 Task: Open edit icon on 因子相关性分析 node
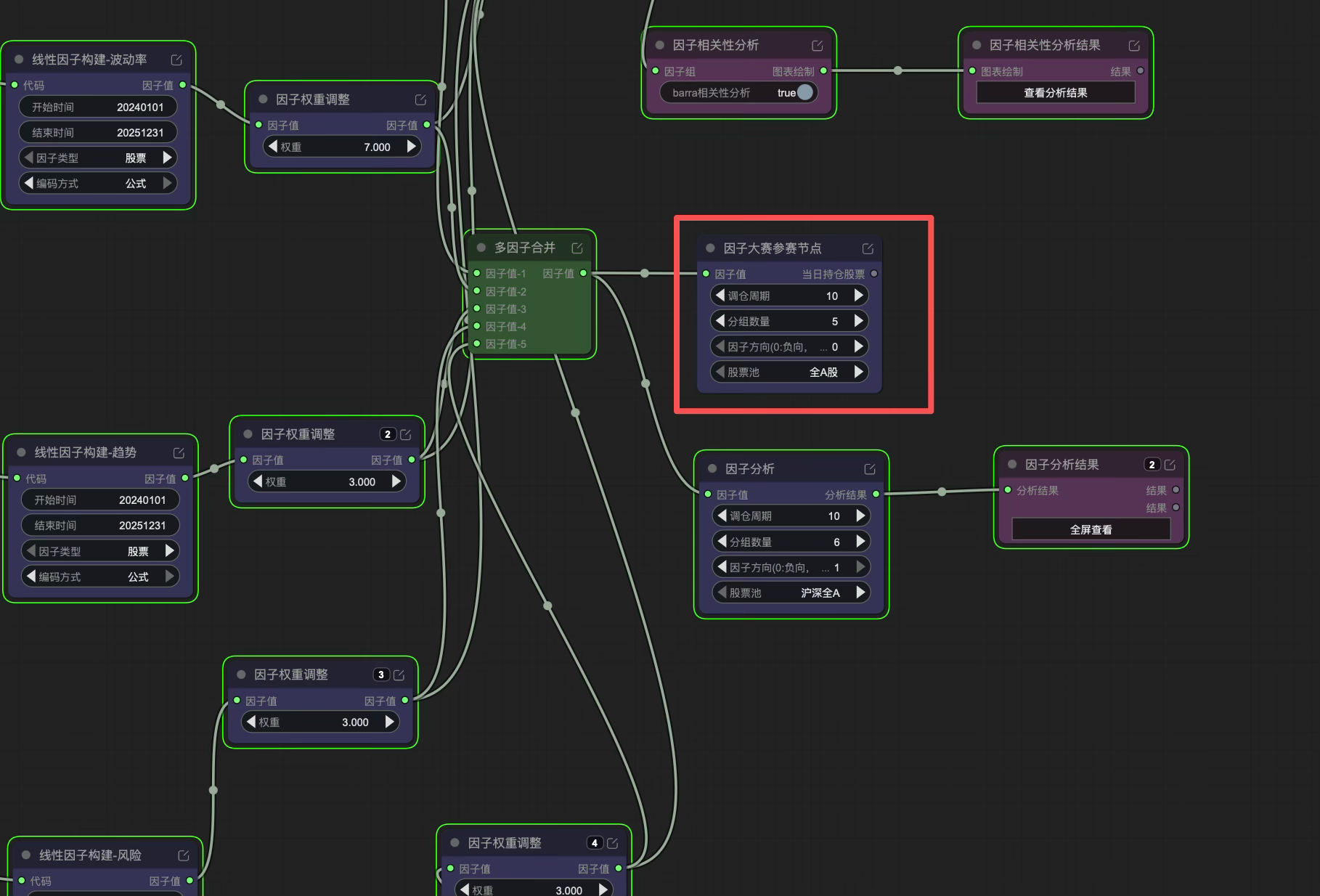818,45
